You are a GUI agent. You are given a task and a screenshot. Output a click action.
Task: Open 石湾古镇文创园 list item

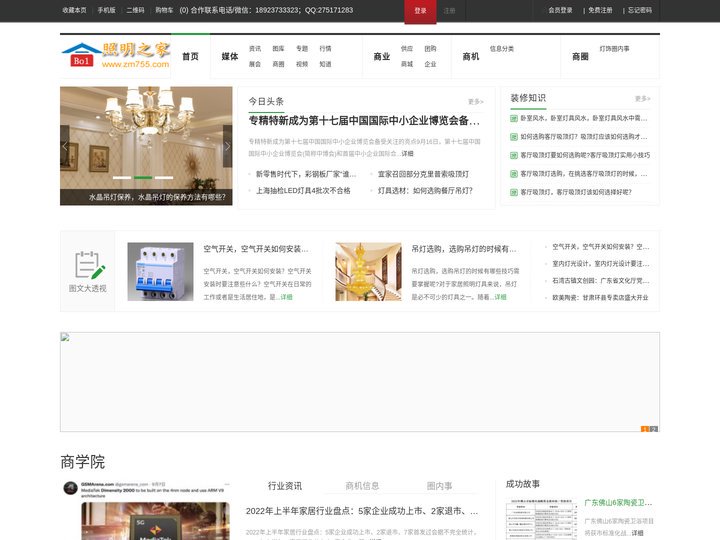coord(601,281)
